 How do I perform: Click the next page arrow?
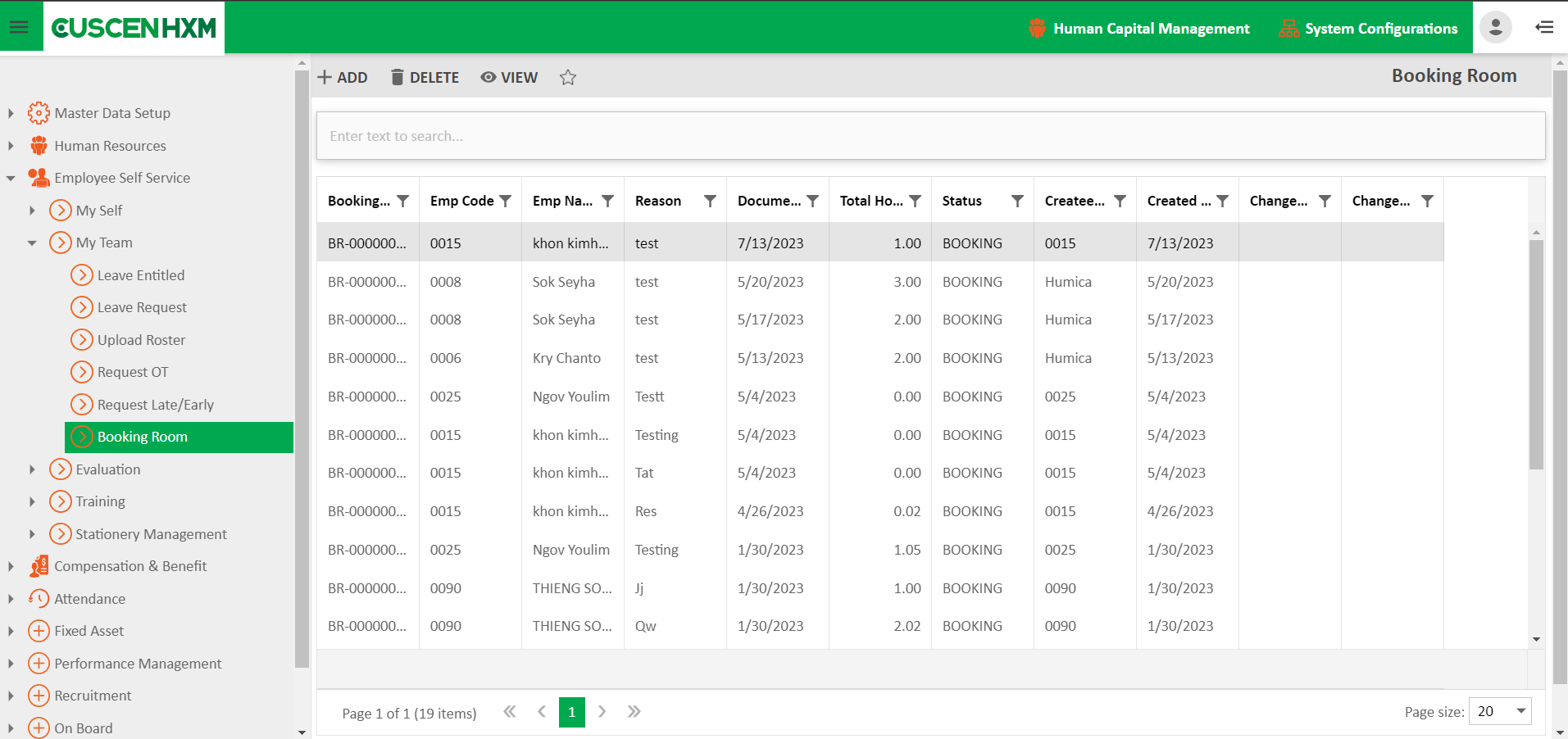point(602,712)
